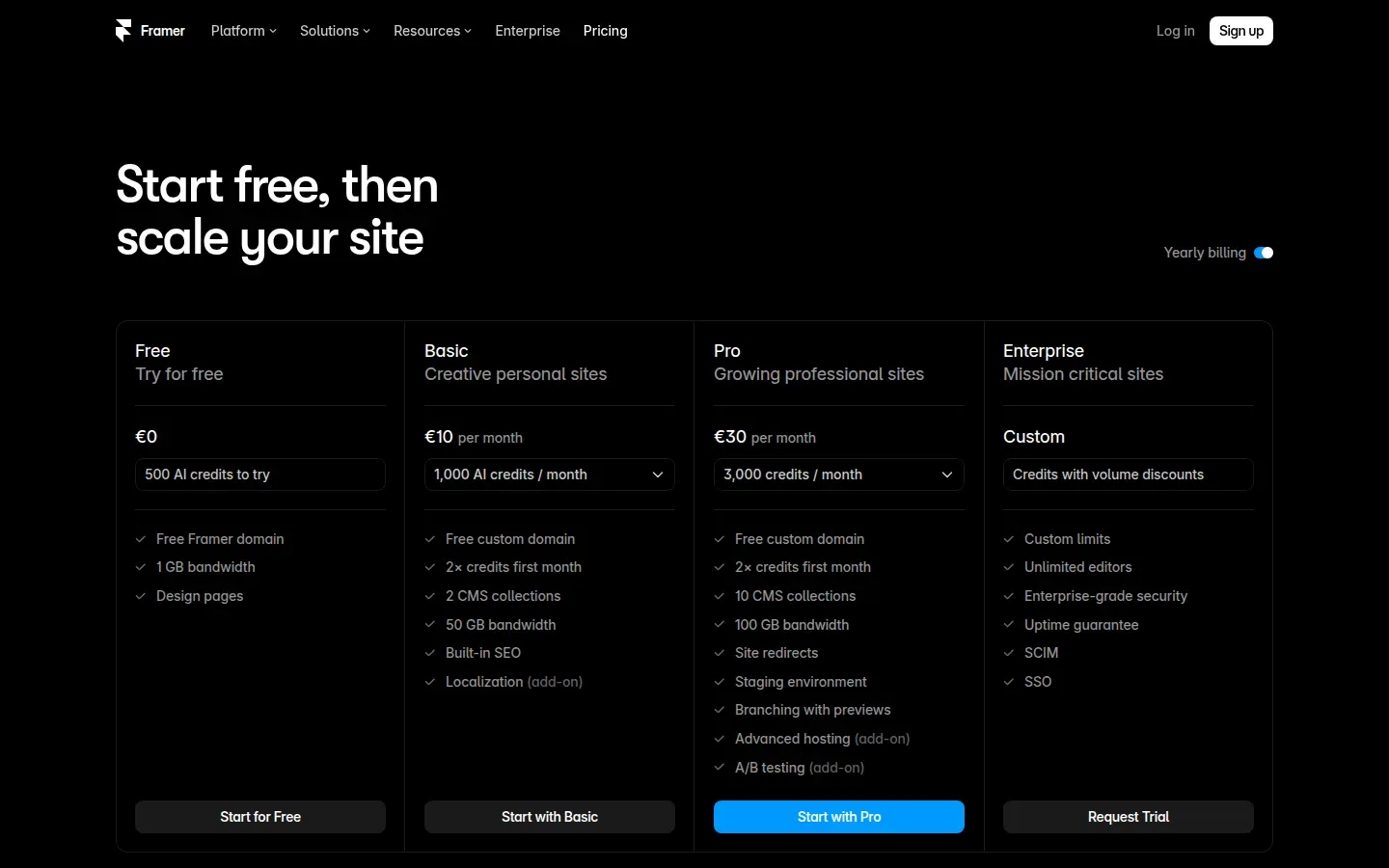Click the 'Built-in SEO' feature text
The width and height of the screenshot is (1389, 868).
click(483, 653)
